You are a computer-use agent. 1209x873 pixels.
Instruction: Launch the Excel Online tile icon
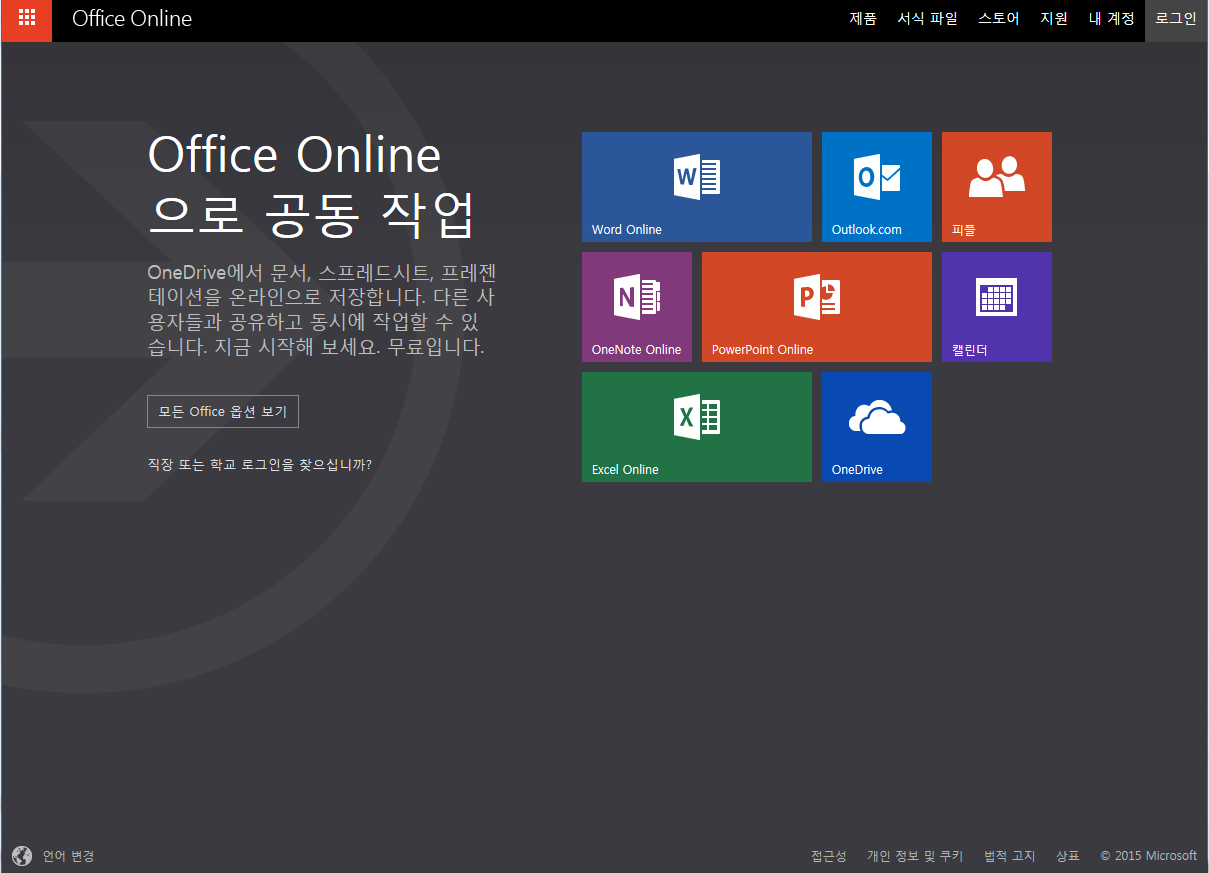697,417
